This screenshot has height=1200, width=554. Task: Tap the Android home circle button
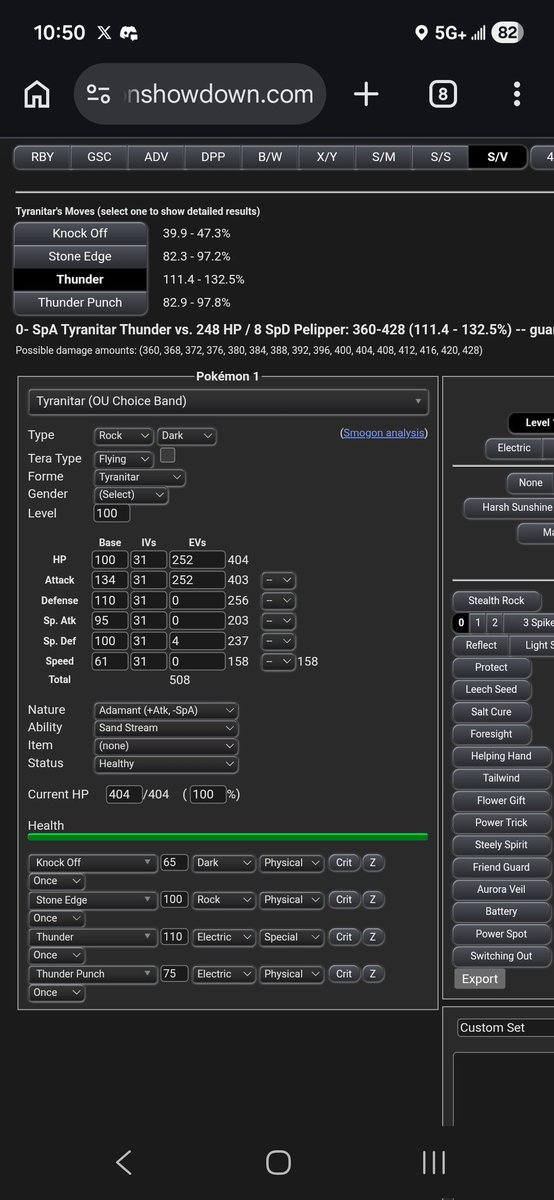[278, 1161]
